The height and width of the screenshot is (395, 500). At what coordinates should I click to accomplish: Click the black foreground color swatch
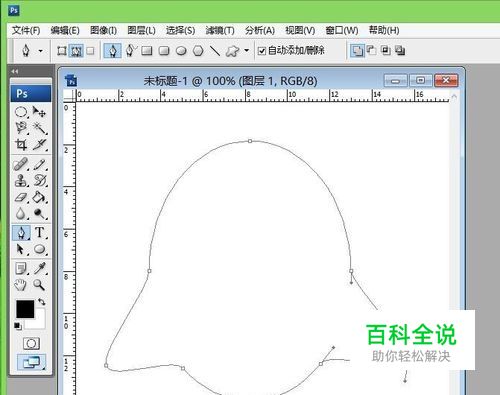(x=25, y=309)
